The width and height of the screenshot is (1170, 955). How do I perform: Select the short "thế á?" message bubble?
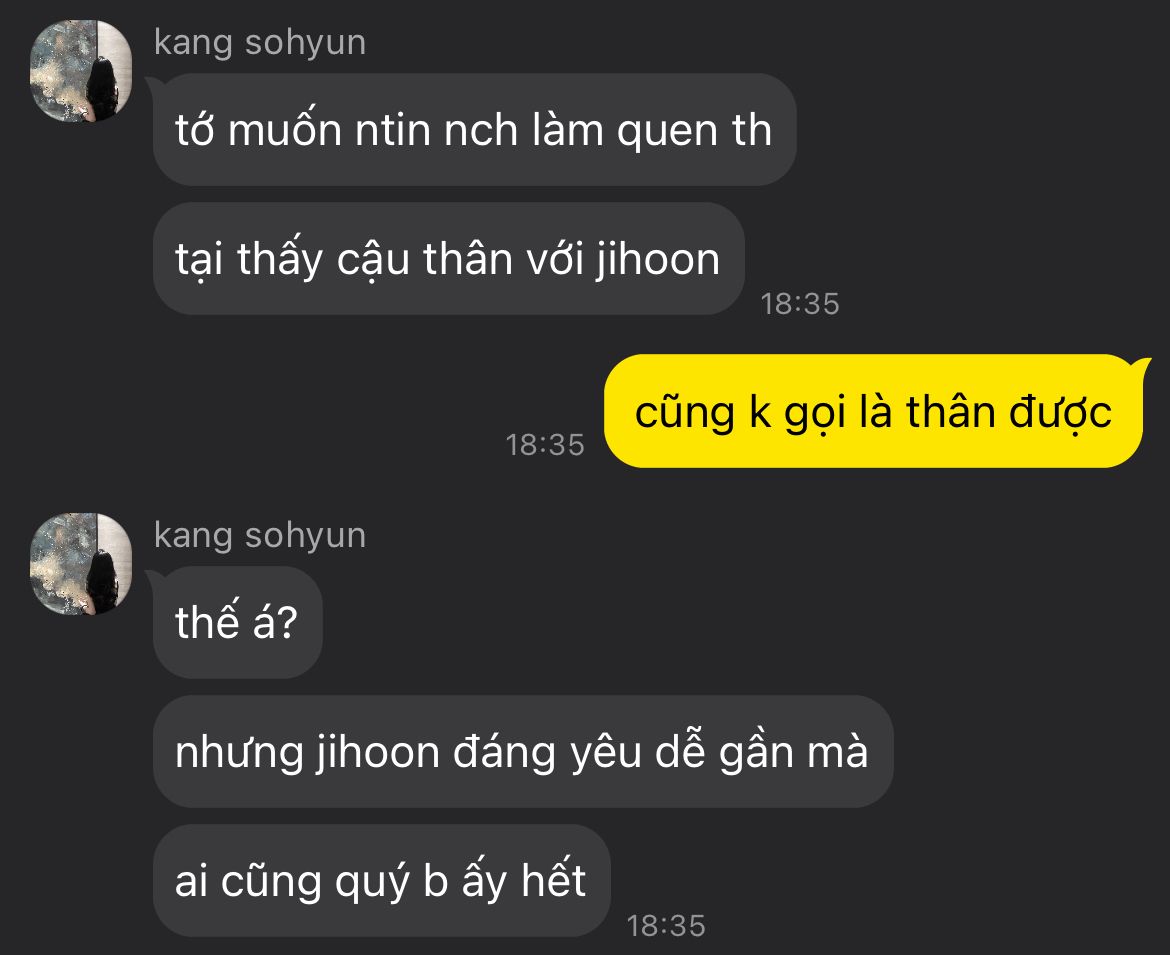click(237, 622)
